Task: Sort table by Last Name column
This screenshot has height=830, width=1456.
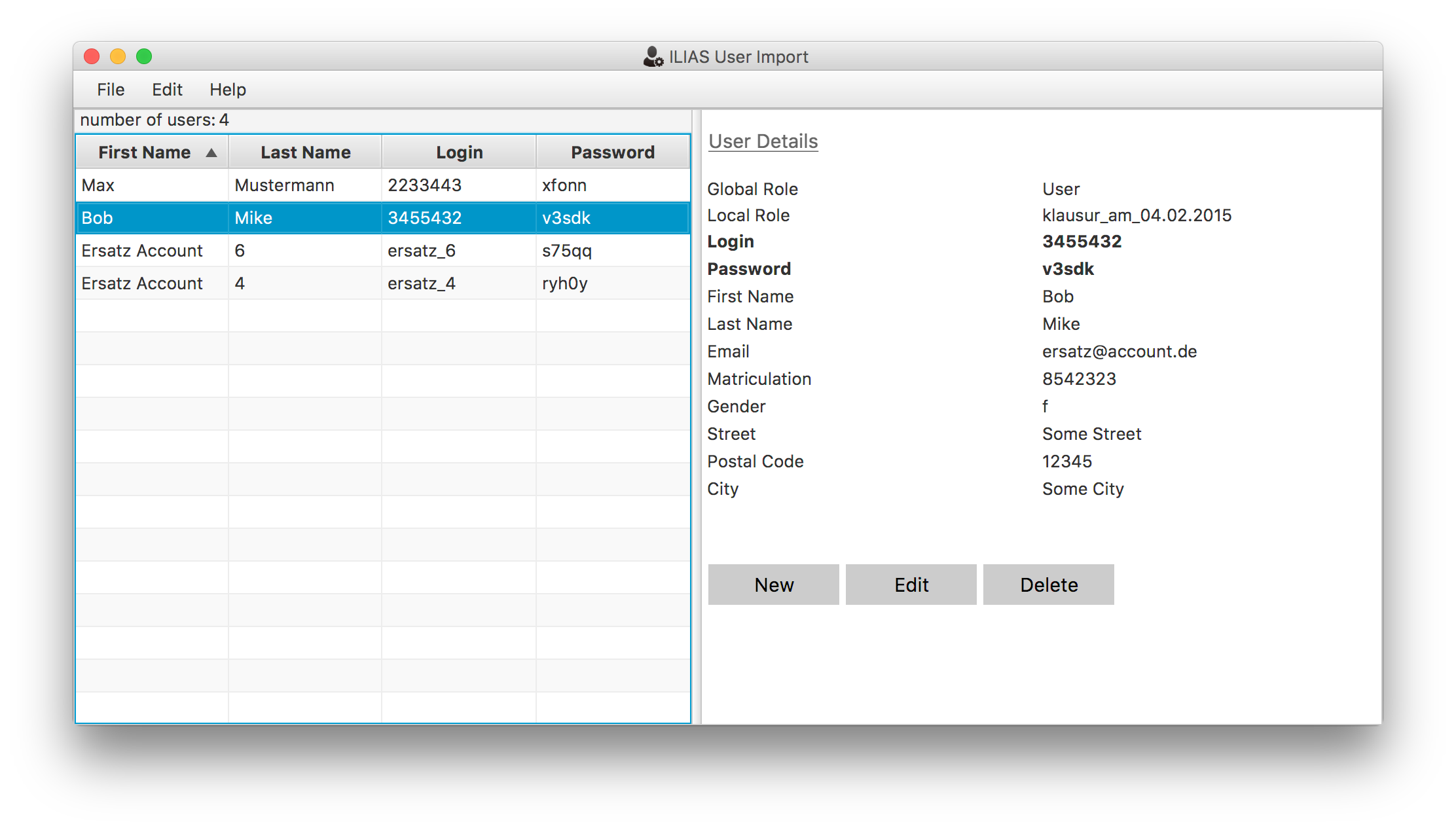Action: [305, 153]
